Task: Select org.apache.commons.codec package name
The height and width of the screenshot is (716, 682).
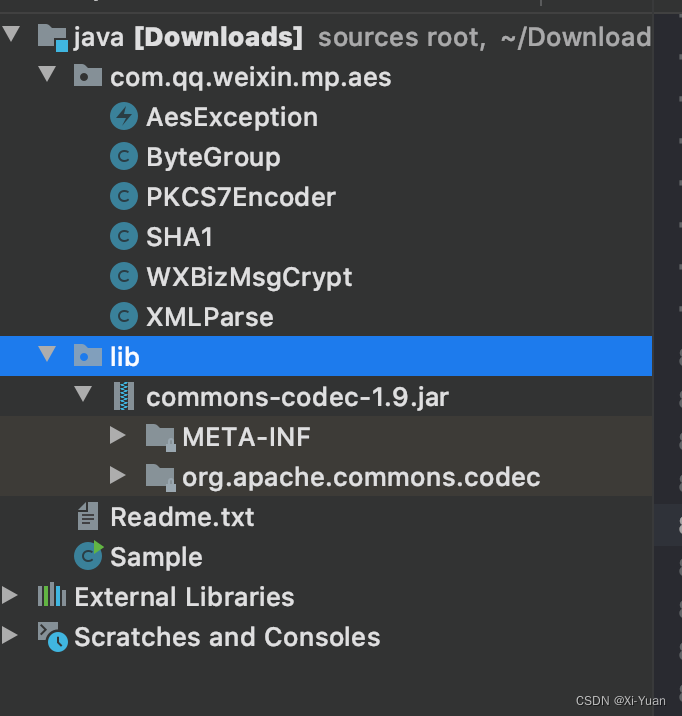Action: 361,478
